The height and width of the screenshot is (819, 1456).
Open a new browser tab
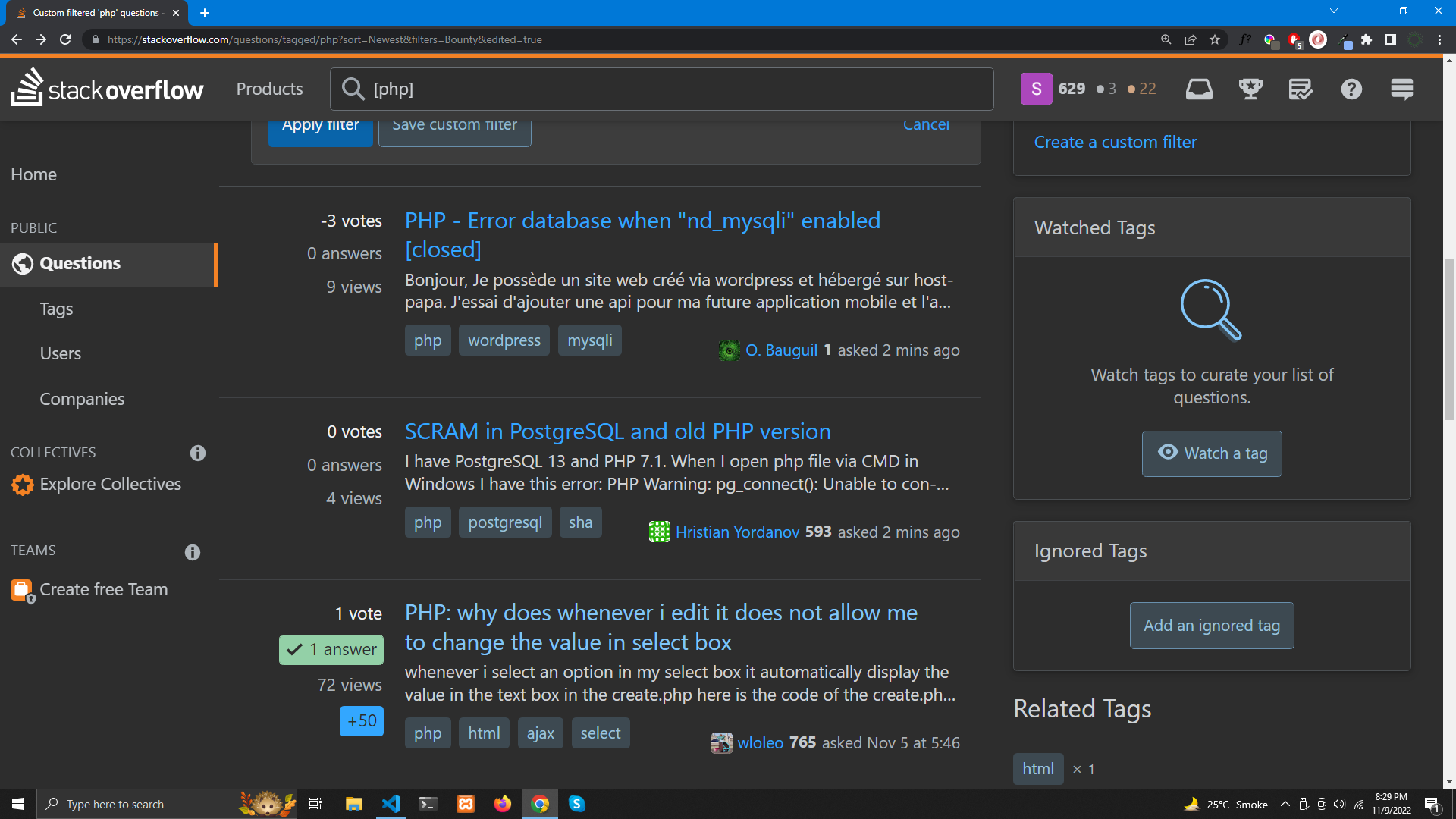click(x=205, y=13)
